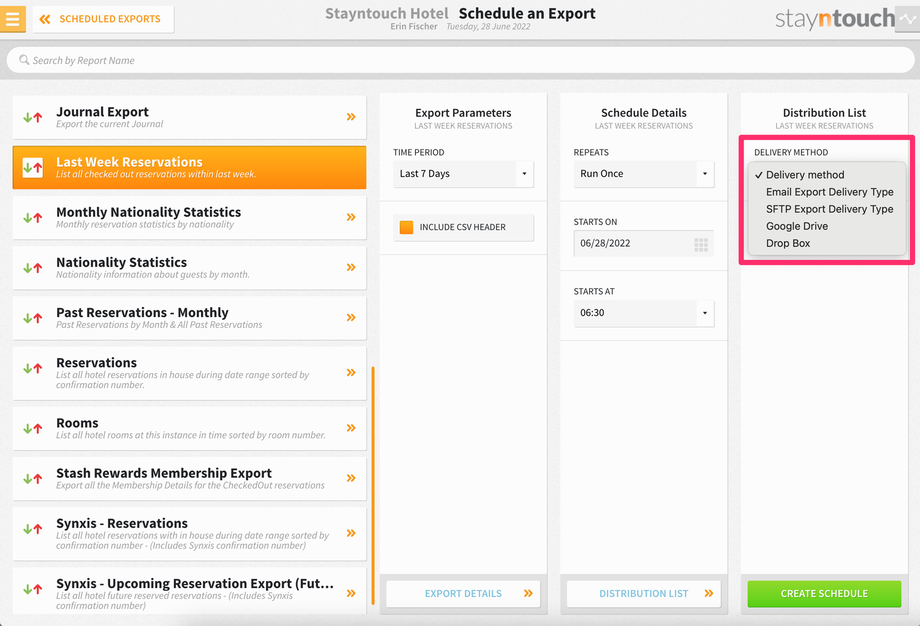Select Nationality Statistics report title
Screen dimensions: 920x626
point(121,262)
